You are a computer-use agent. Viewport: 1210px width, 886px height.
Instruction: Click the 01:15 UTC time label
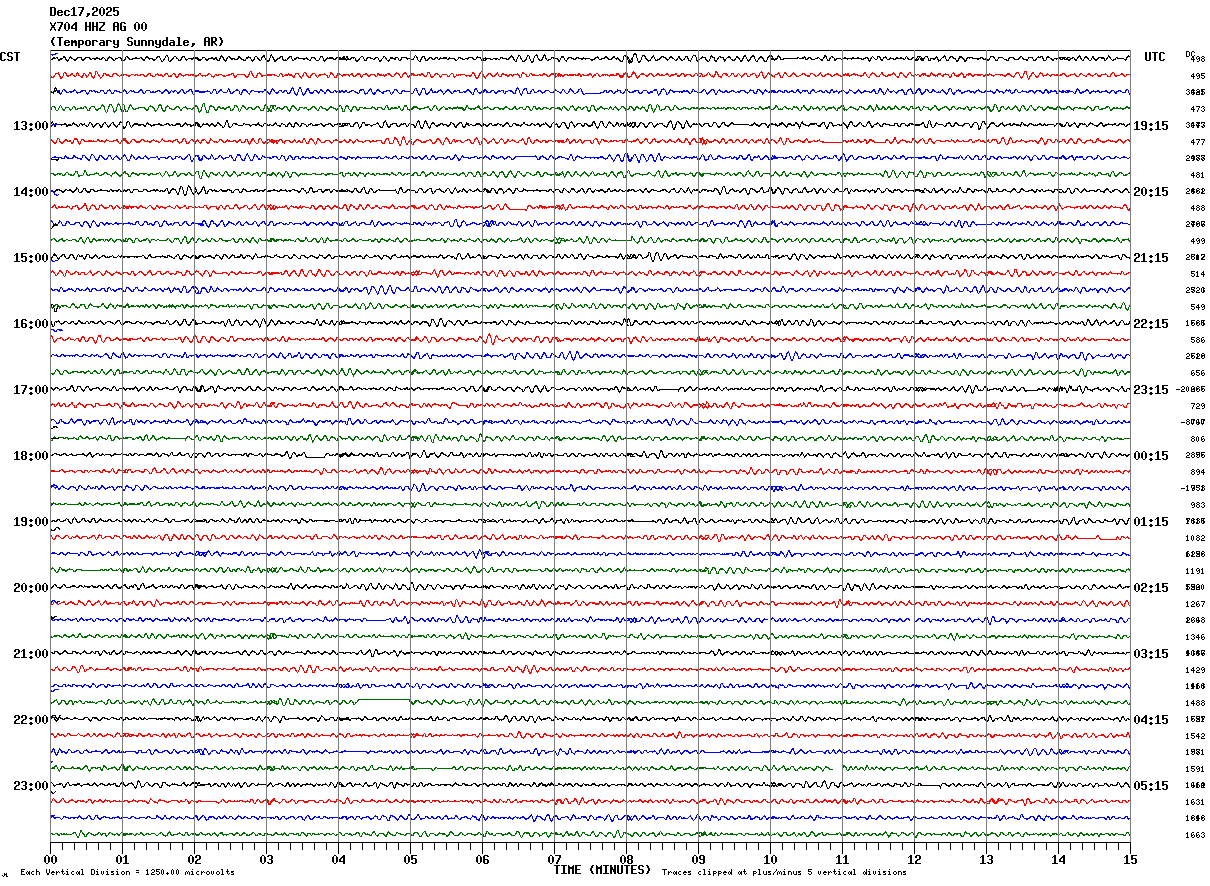pos(1150,522)
